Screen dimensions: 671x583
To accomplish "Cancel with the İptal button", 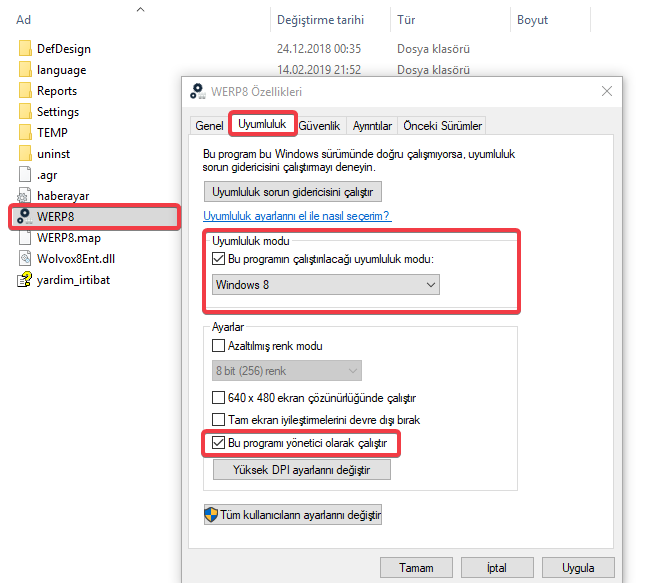I will coord(497,568).
